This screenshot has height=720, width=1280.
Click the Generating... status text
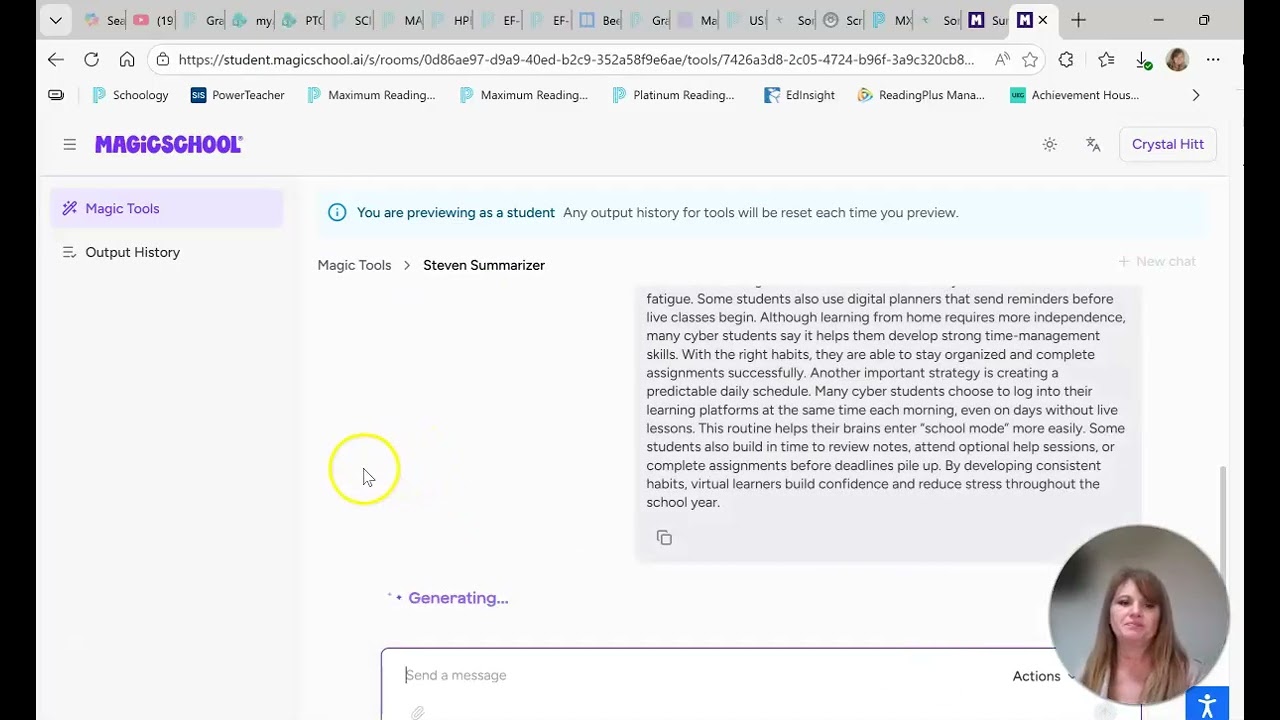[x=458, y=598]
